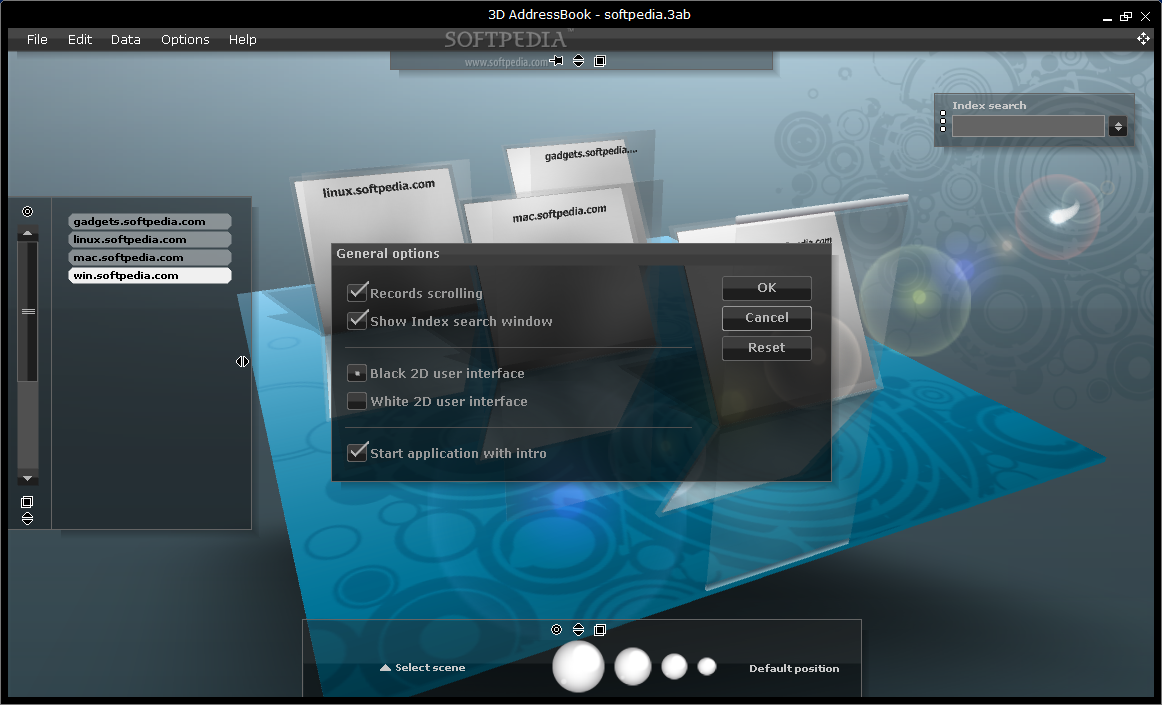The image size is (1162, 705).
Task: Select gadgets.softpedia.com in the records list
Action: tap(150, 221)
